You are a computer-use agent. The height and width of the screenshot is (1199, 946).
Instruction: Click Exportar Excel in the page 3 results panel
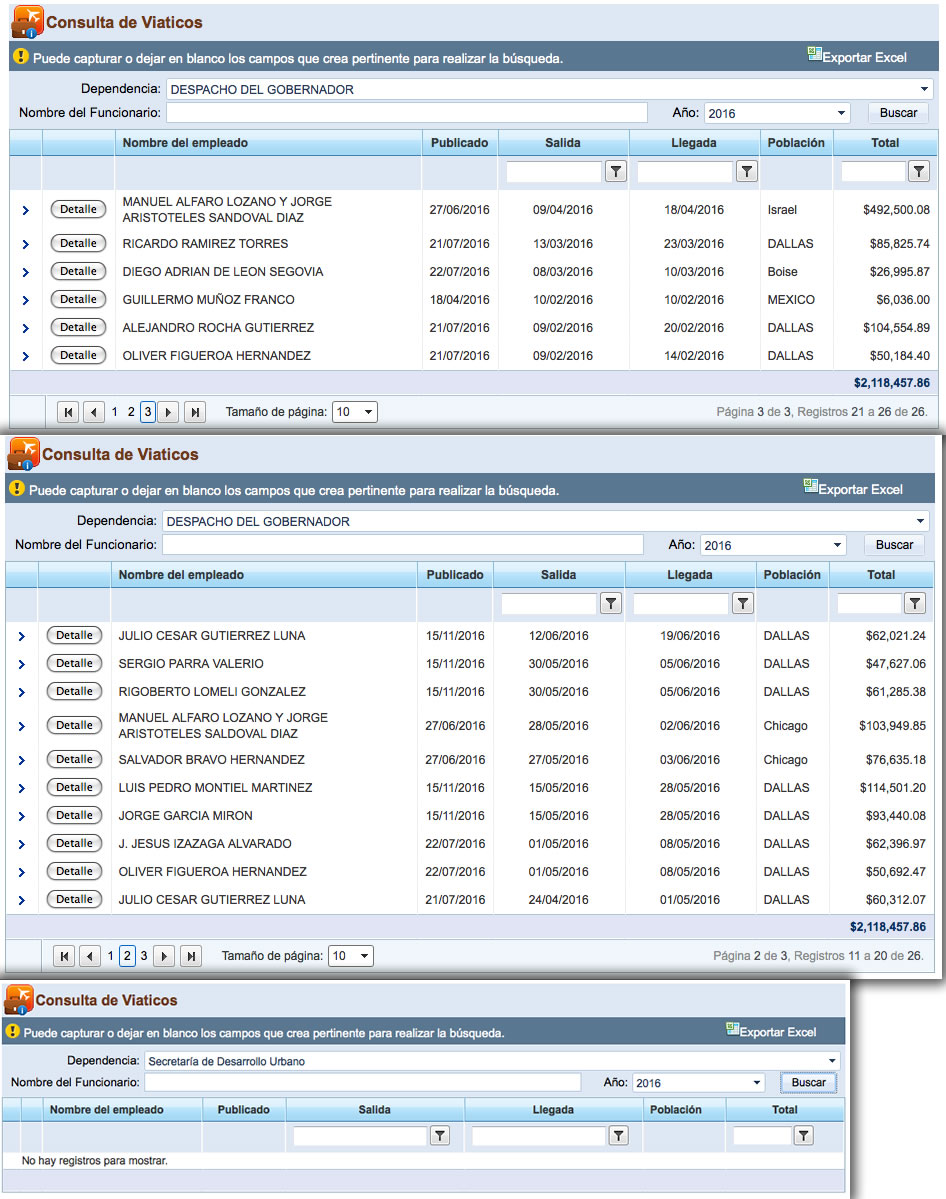click(x=857, y=57)
